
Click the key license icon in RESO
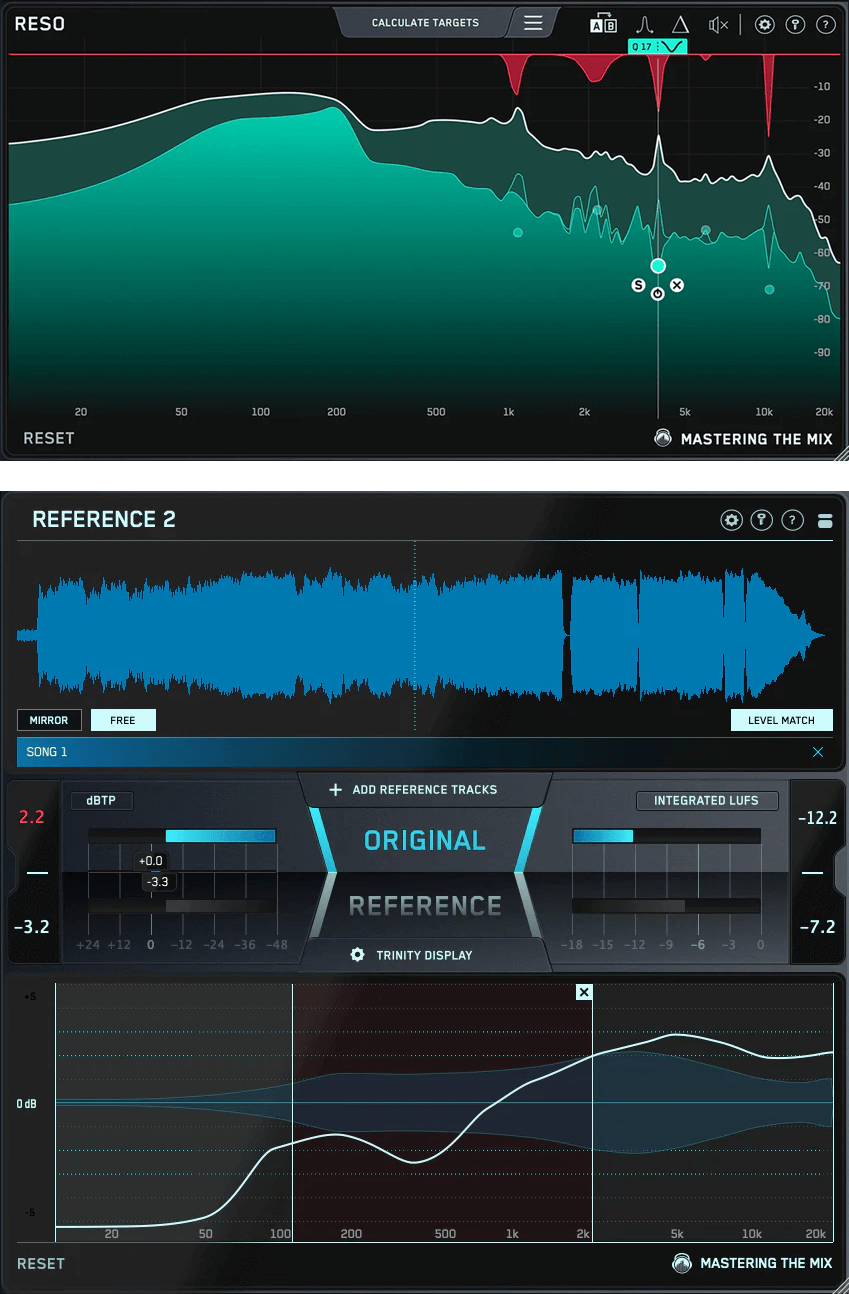(x=795, y=25)
